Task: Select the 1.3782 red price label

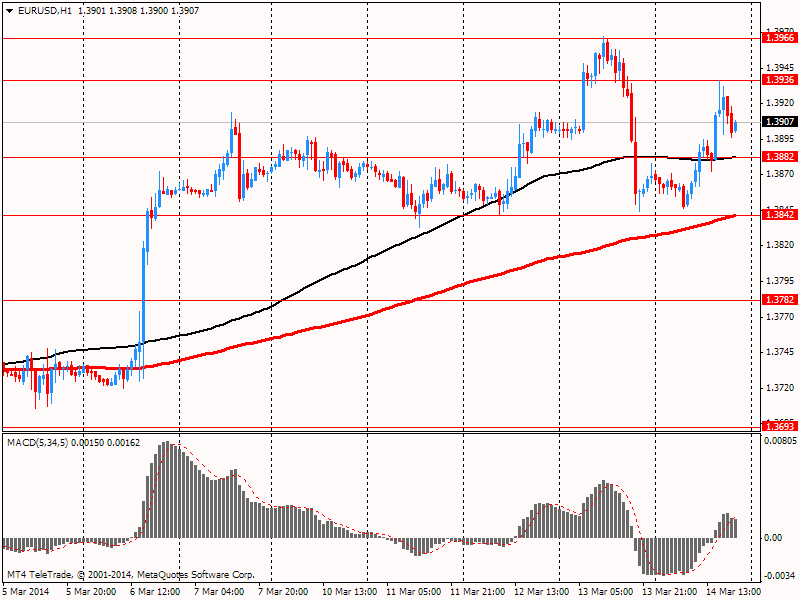Action: (x=780, y=299)
